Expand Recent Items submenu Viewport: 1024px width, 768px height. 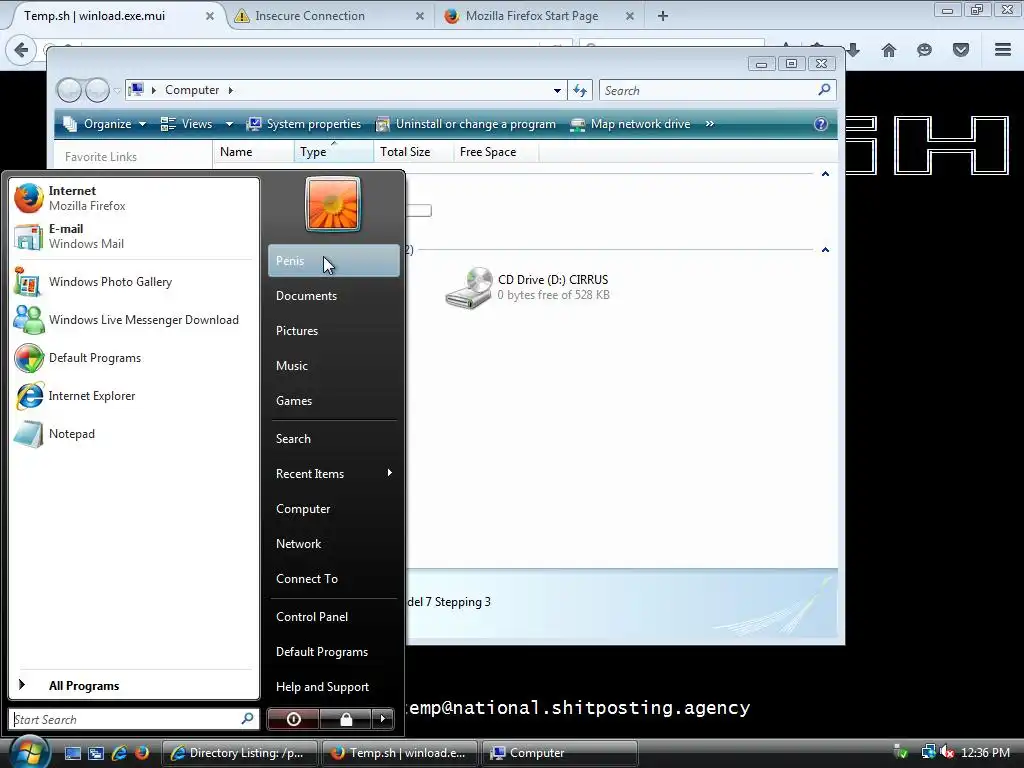point(333,473)
